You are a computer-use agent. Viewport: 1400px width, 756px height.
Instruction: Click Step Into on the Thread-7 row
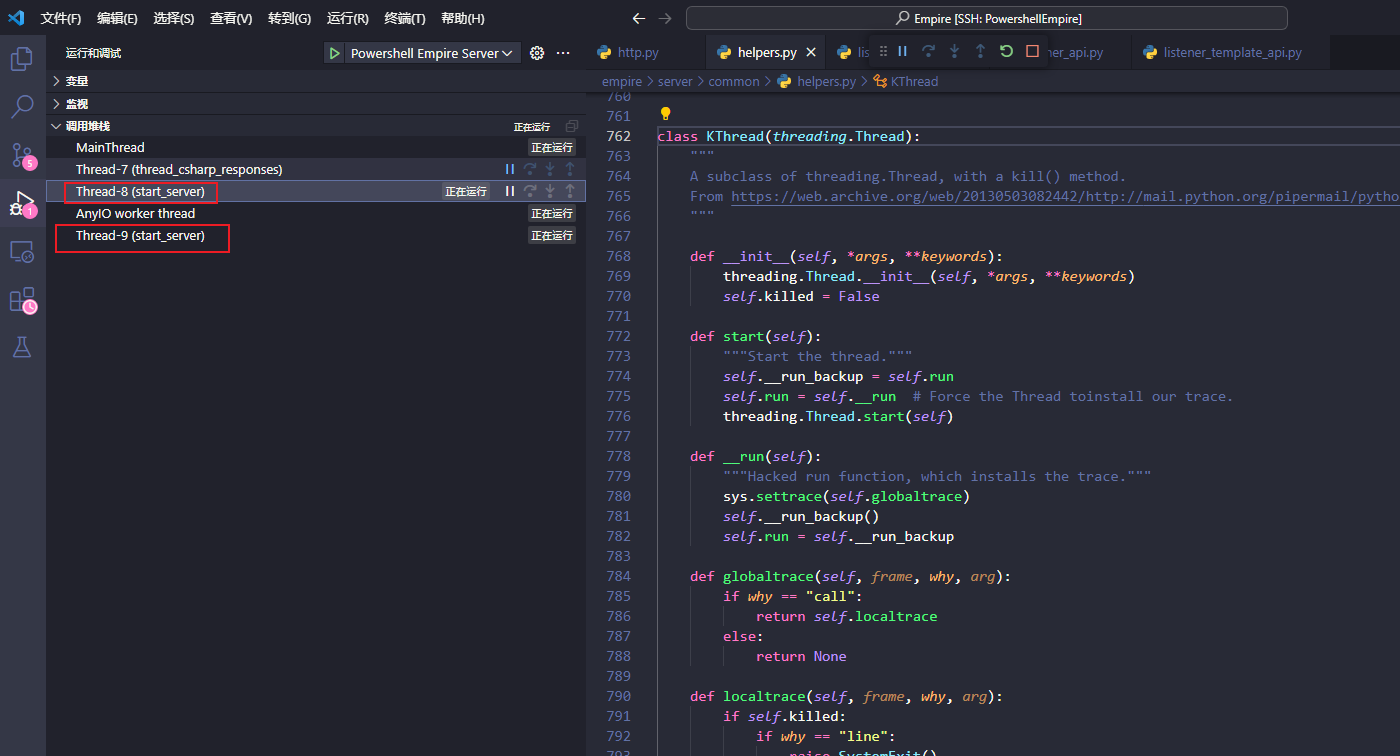(x=550, y=169)
